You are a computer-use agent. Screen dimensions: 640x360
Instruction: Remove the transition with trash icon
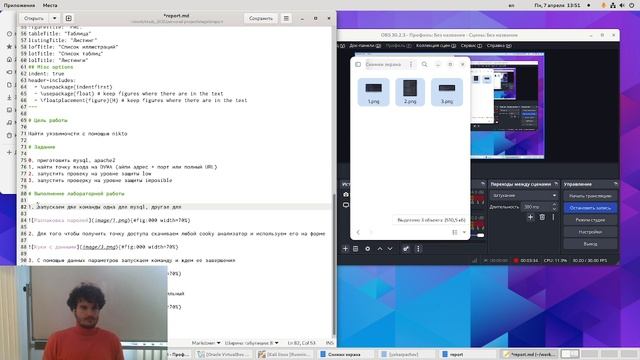(542, 217)
